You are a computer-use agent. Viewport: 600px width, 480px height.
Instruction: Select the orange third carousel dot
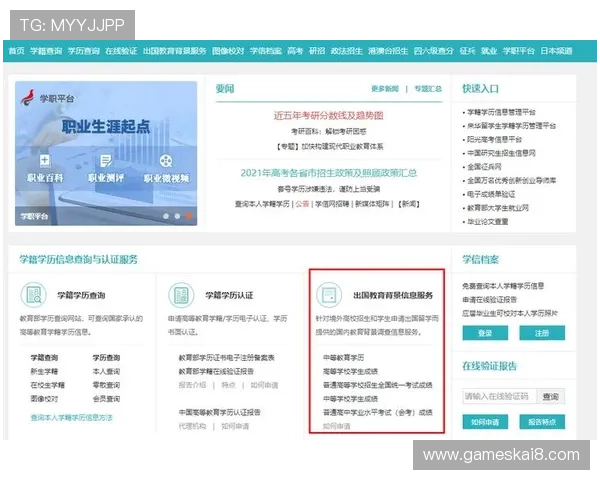189,216
